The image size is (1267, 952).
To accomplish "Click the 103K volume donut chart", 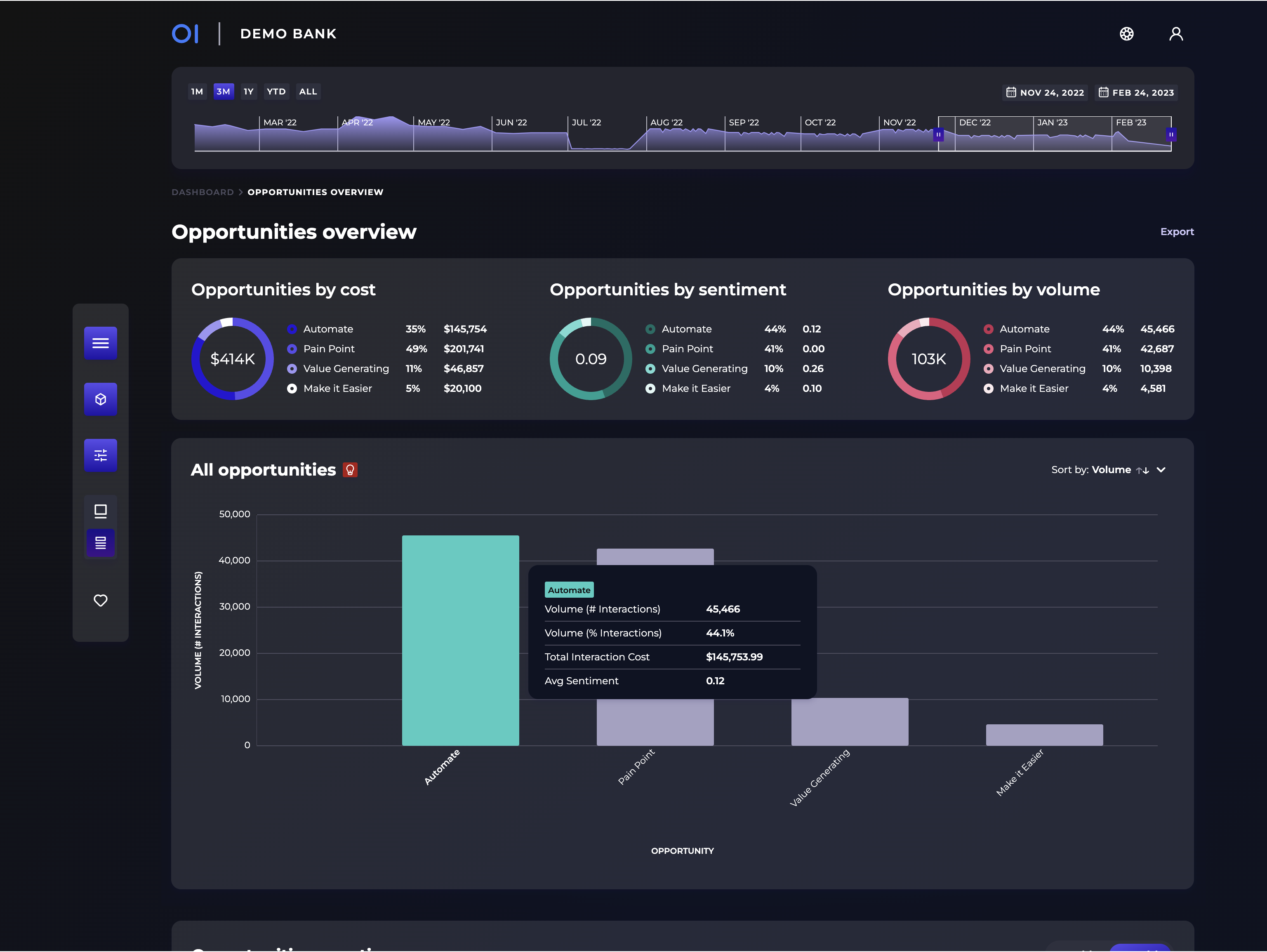I will [x=928, y=359].
